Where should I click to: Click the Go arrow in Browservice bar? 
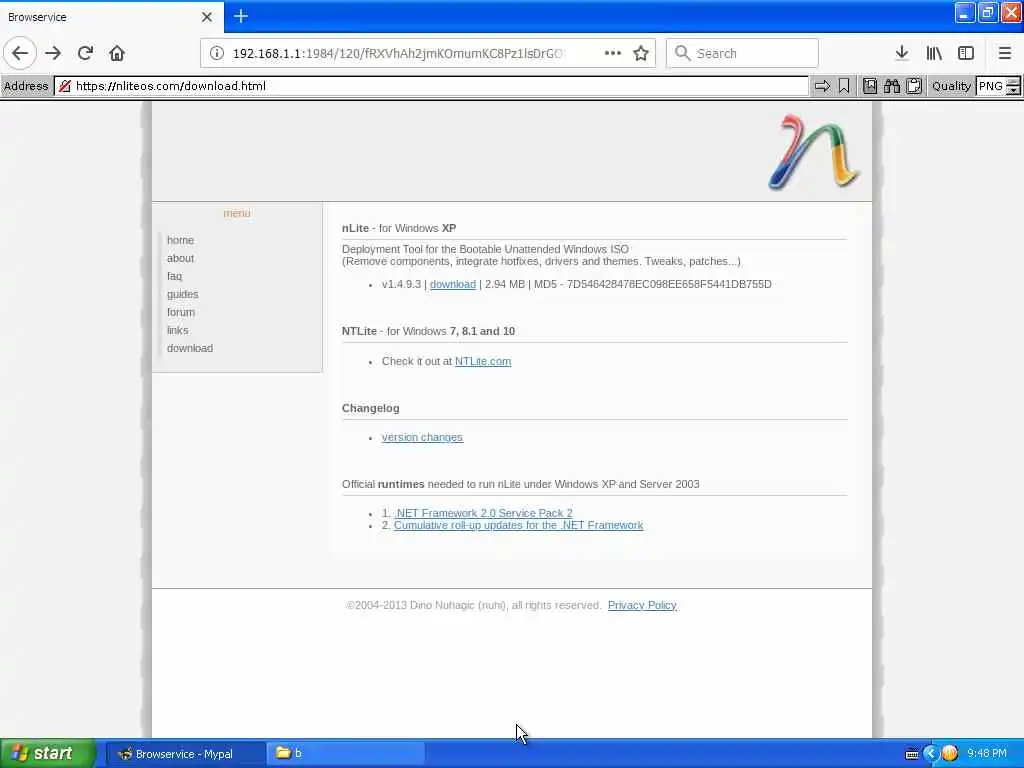pyautogui.click(x=822, y=86)
